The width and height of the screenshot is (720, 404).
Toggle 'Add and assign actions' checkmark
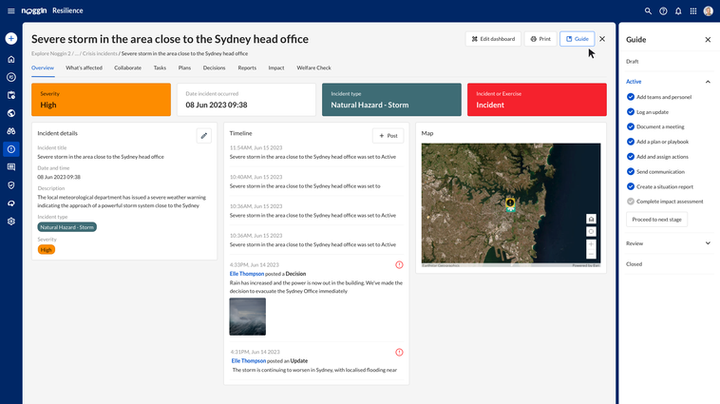point(630,157)
